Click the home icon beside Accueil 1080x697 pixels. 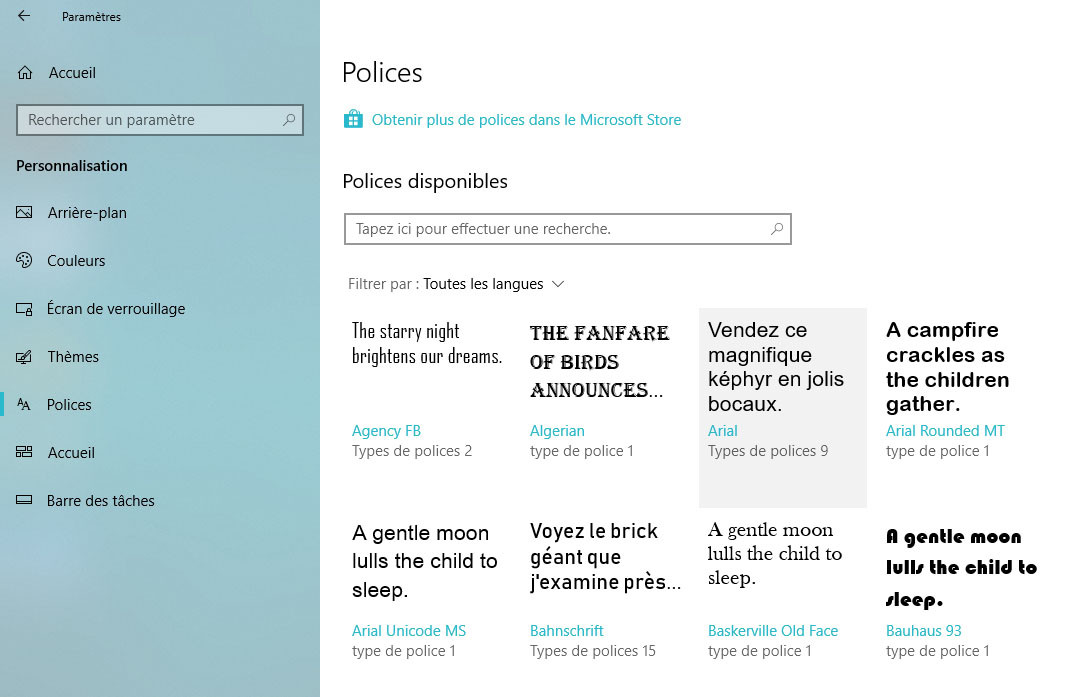point(25,72)
